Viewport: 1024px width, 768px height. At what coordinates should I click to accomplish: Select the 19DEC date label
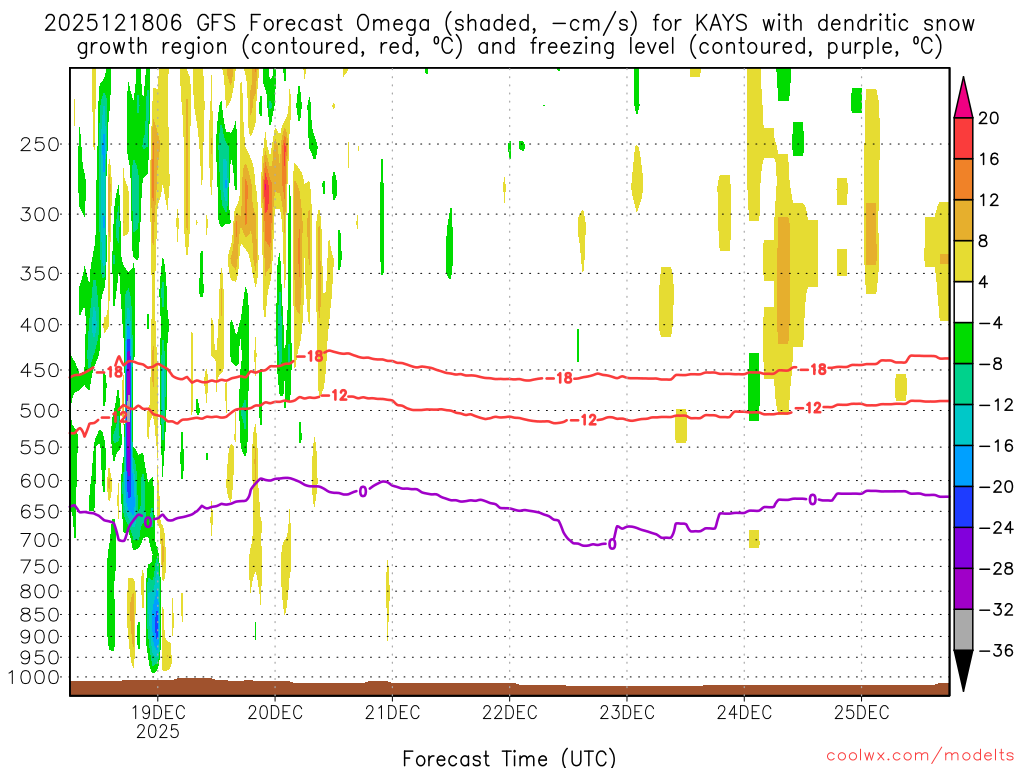[157, 712]
